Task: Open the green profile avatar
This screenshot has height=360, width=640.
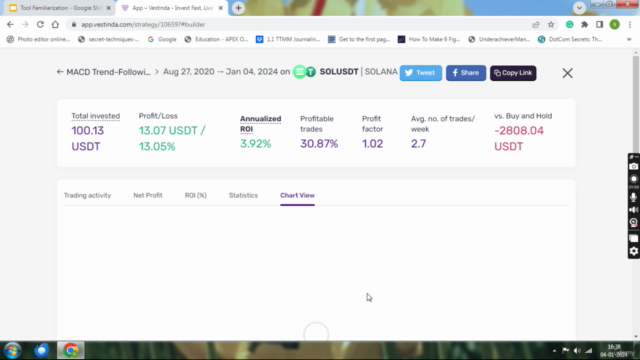Action: (x=615, y=24)
